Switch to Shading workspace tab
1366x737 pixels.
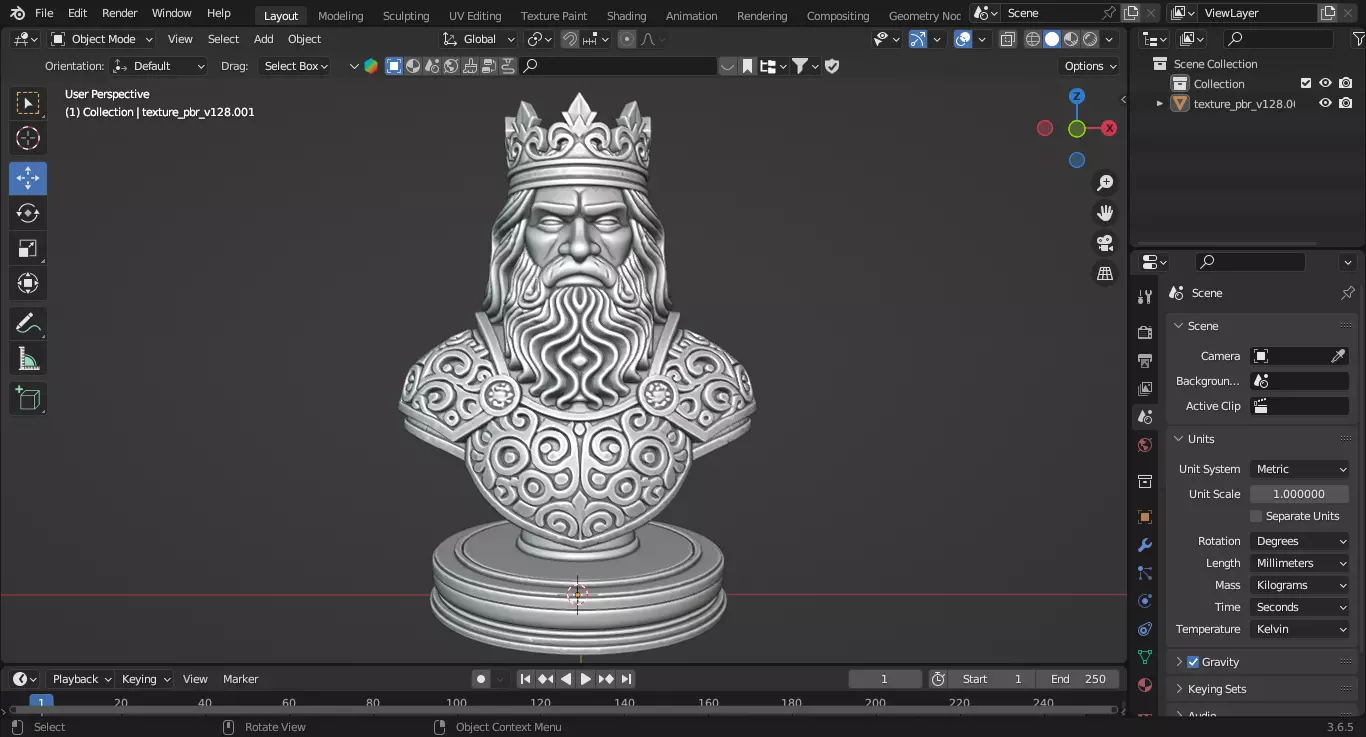pos(626,15)
